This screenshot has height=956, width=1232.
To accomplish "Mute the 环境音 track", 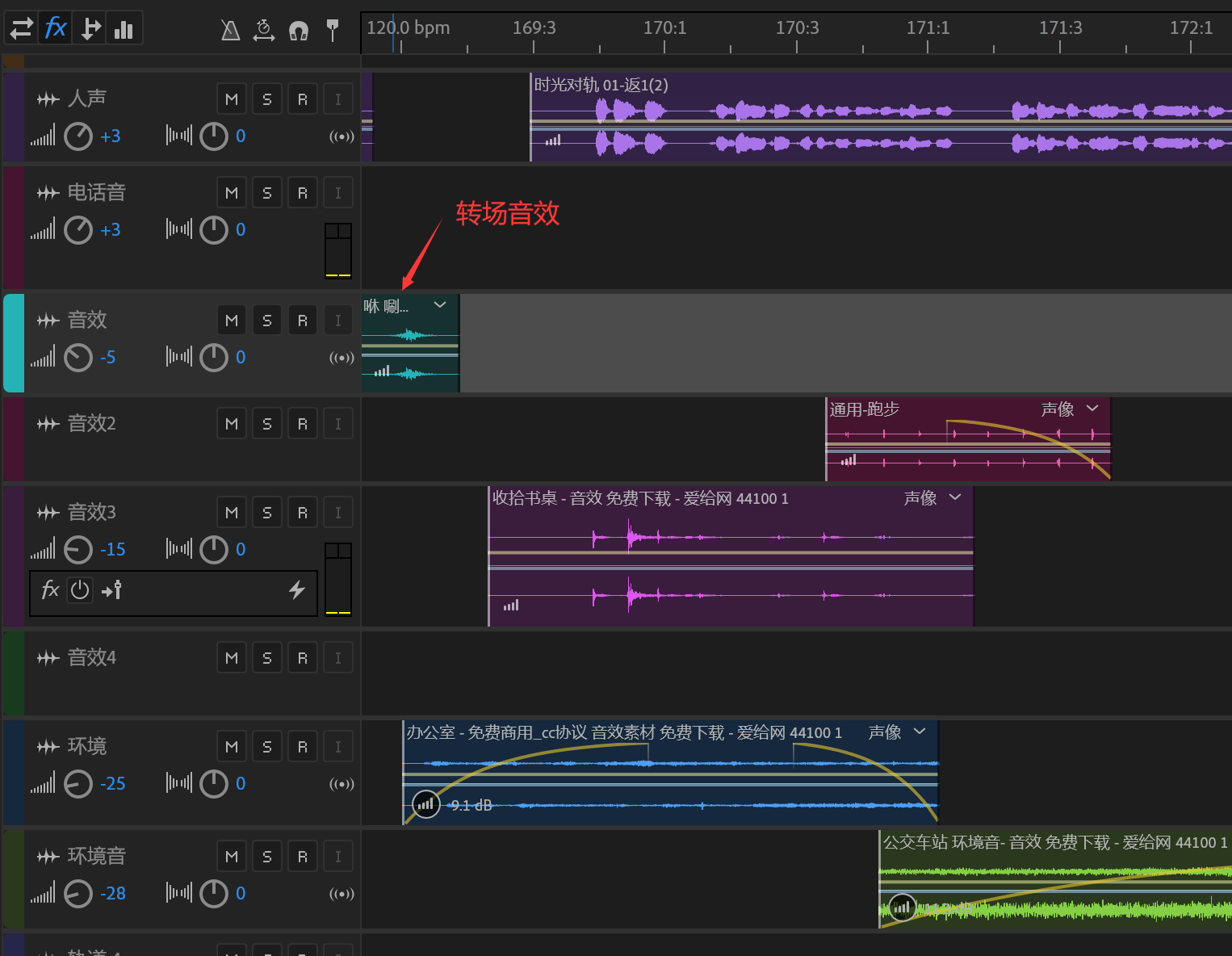I will coord(232,857).
